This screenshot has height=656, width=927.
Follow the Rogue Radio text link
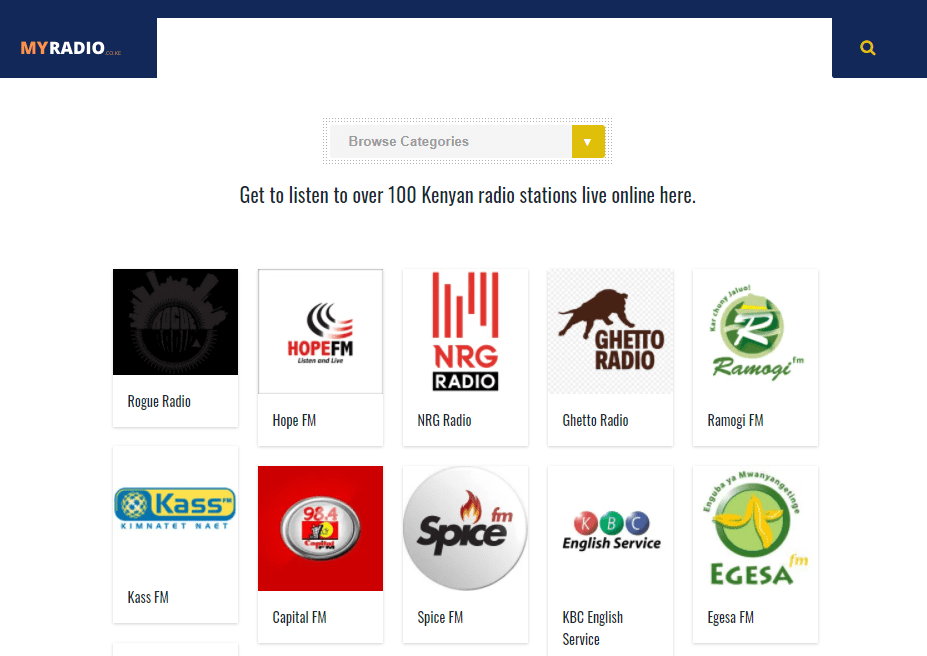(159, 401)
